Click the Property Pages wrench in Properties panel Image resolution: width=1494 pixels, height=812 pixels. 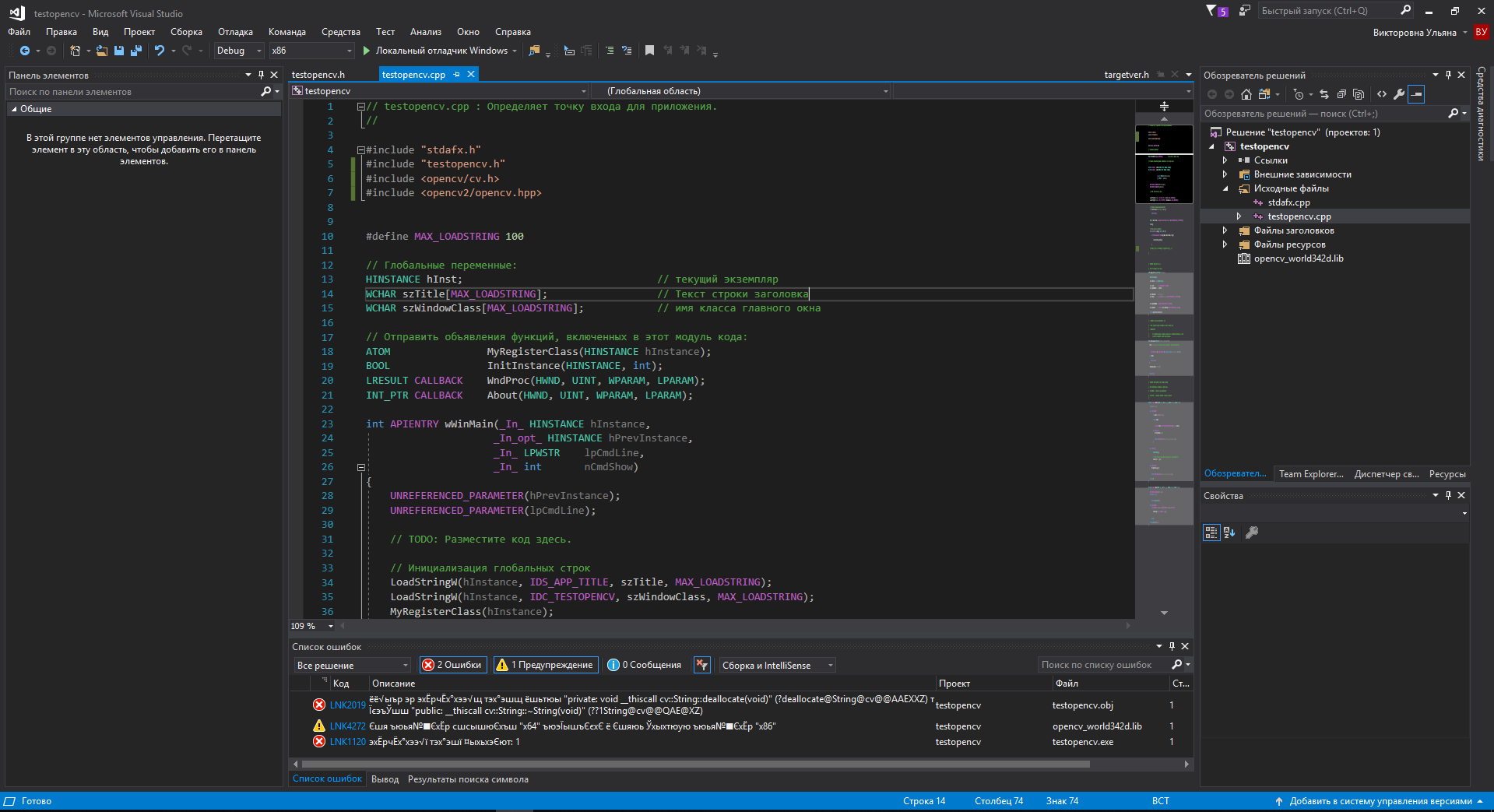coord(1252,533)
